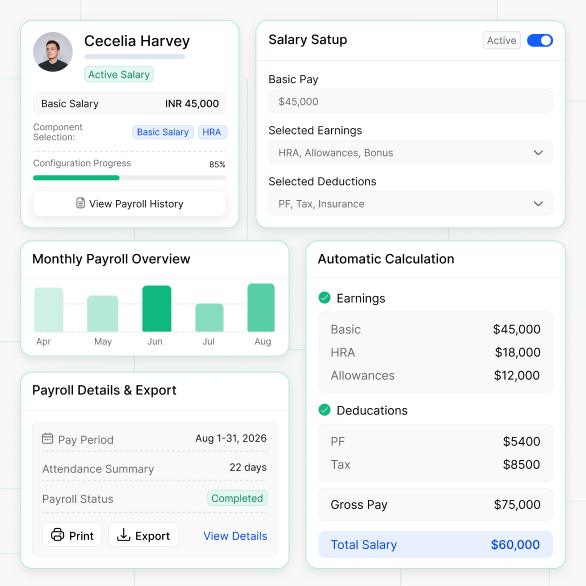Open the View Details link
Image resolution: width=586 pixels, height=586 pixels.
235,536
